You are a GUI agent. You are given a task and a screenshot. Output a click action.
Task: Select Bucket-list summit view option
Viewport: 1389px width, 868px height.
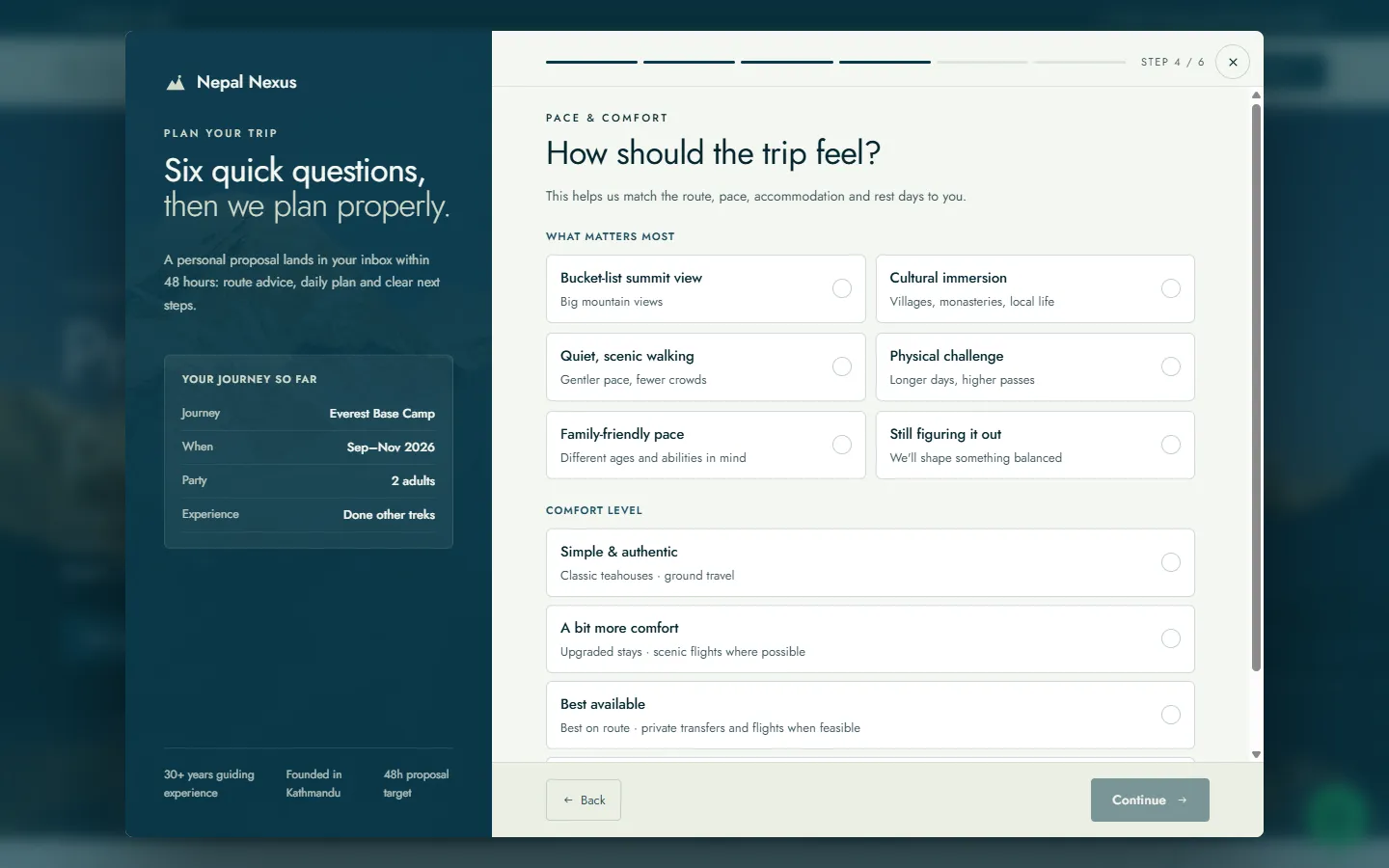pyautogui.click(x=706, y=288)
